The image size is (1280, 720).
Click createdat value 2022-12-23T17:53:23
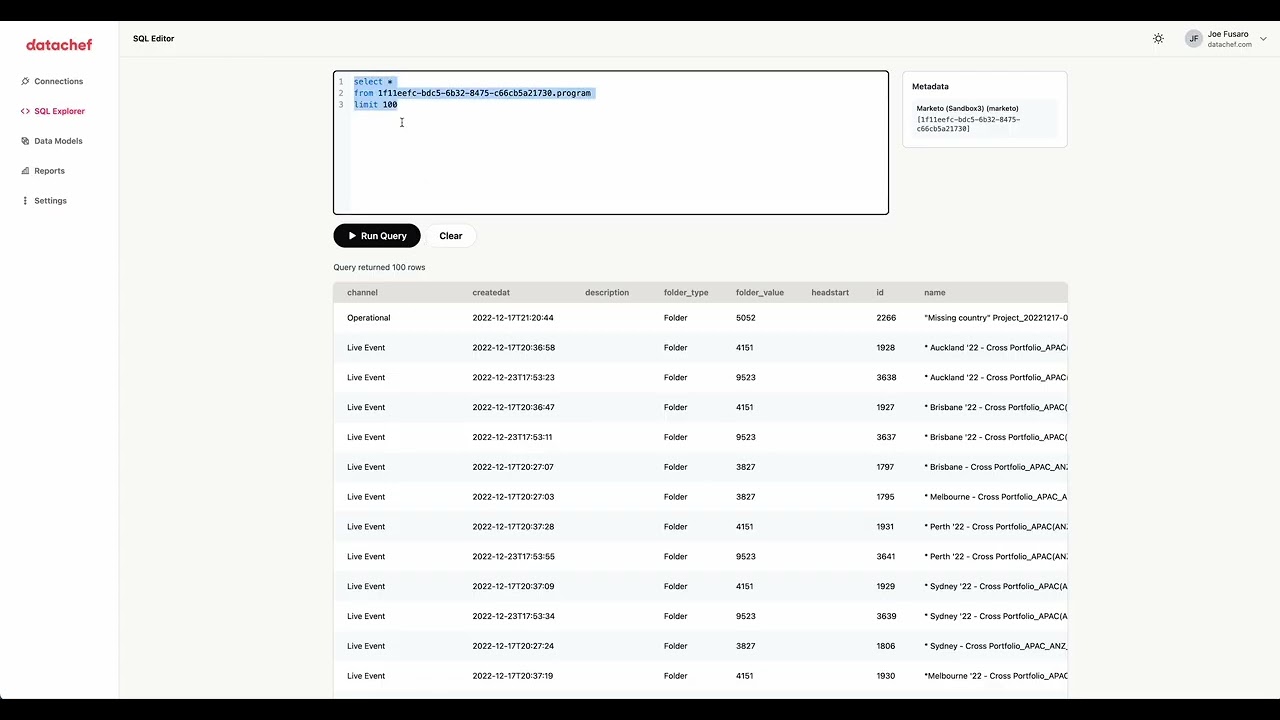[513, 378]
